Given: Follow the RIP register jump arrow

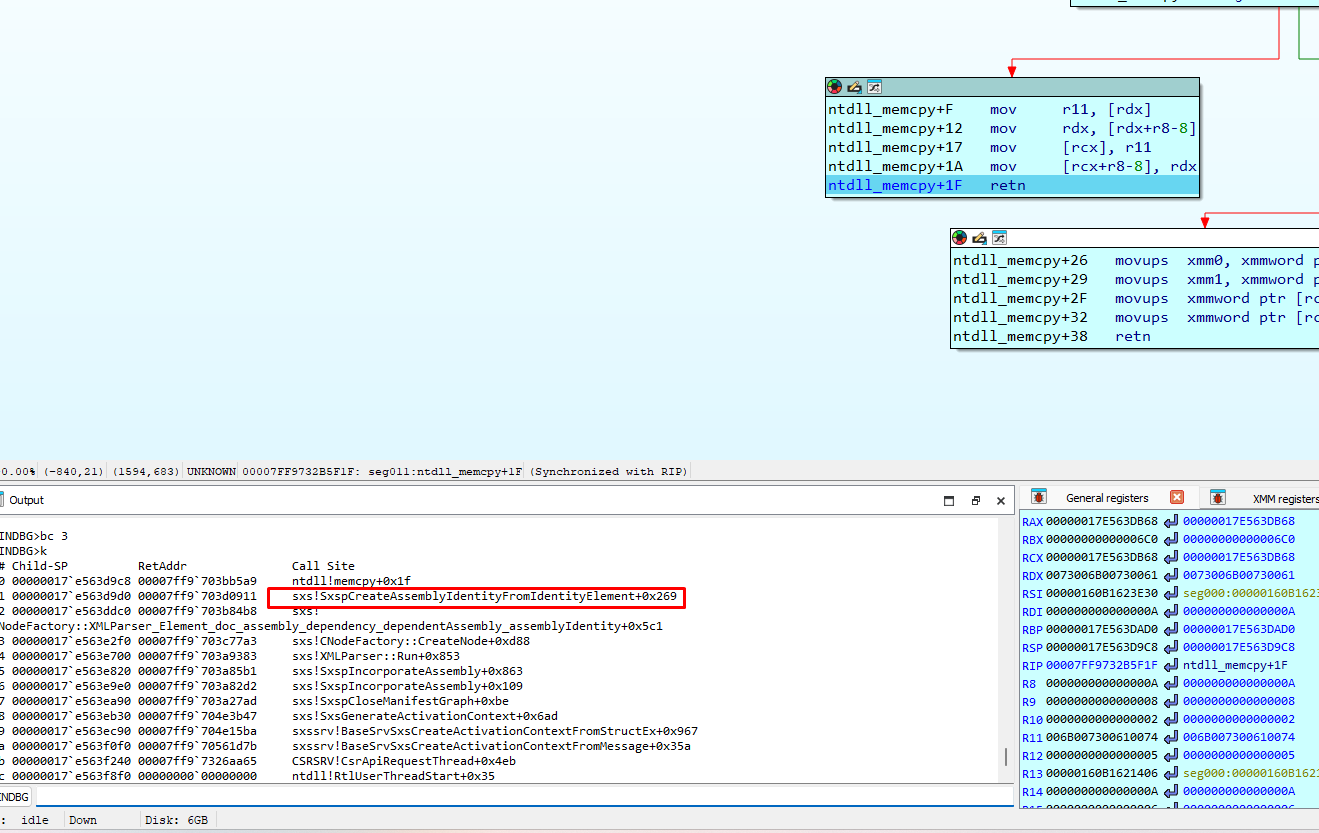Looking at the screenshot, I should coord(1171,665).
